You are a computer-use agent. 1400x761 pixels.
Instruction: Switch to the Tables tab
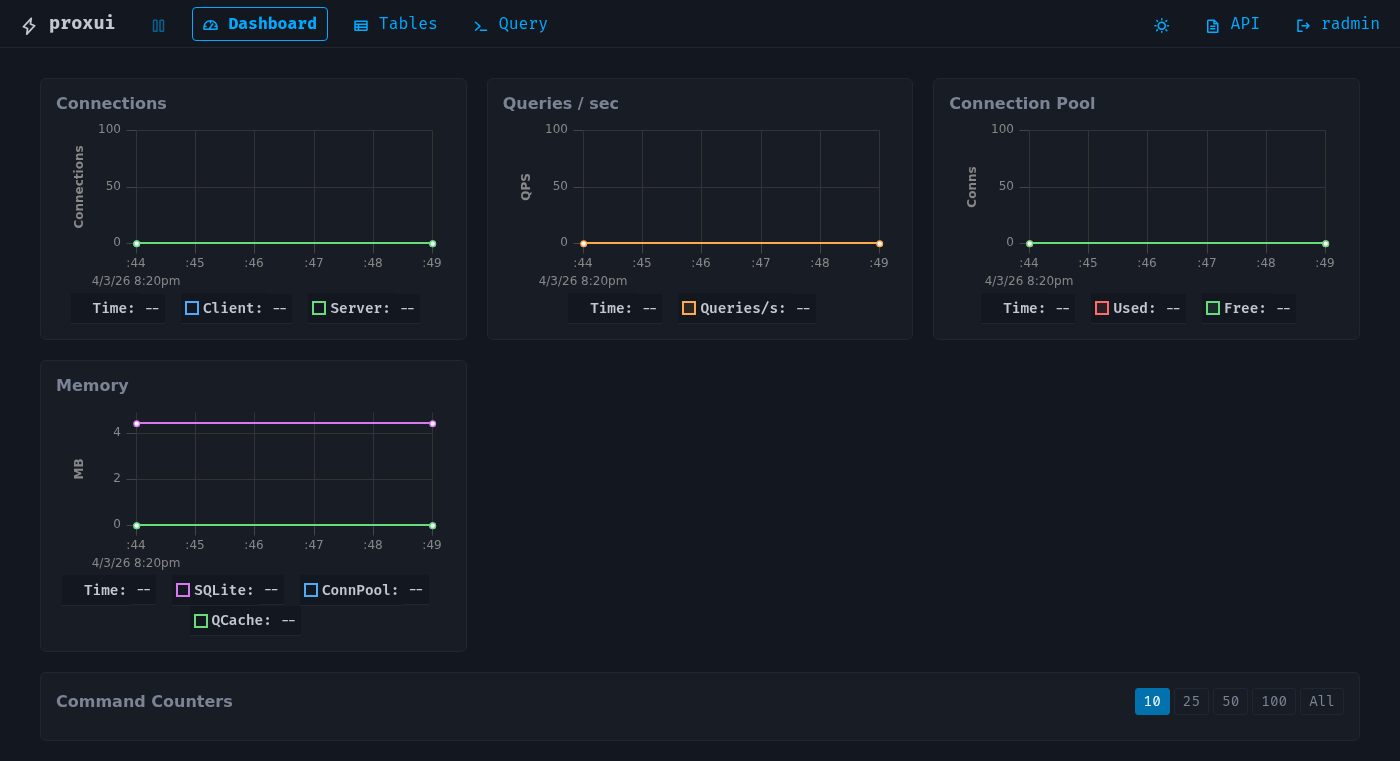point(395,23)
